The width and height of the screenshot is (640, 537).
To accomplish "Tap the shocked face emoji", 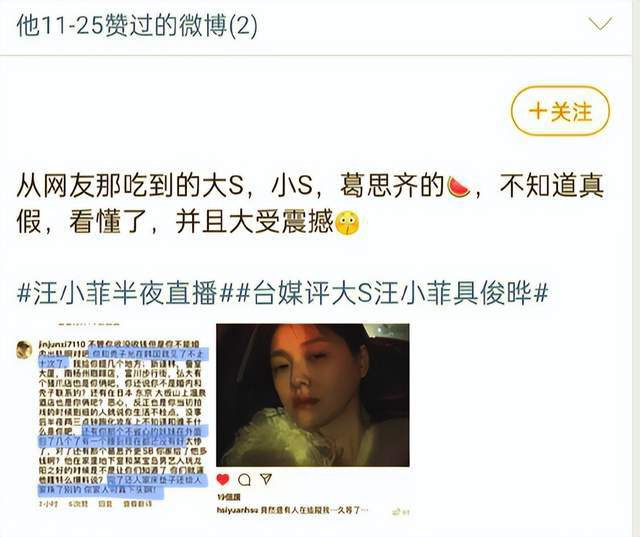I will [x=347, y=222].
